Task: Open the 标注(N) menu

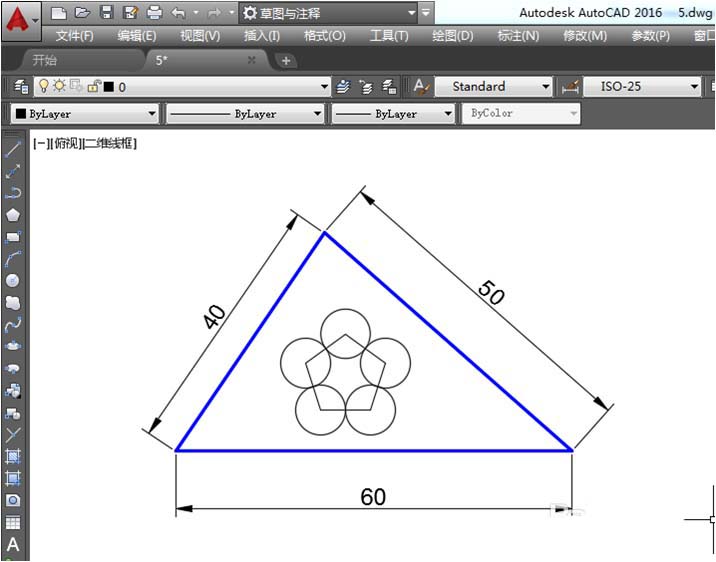Action: point(518,36)
